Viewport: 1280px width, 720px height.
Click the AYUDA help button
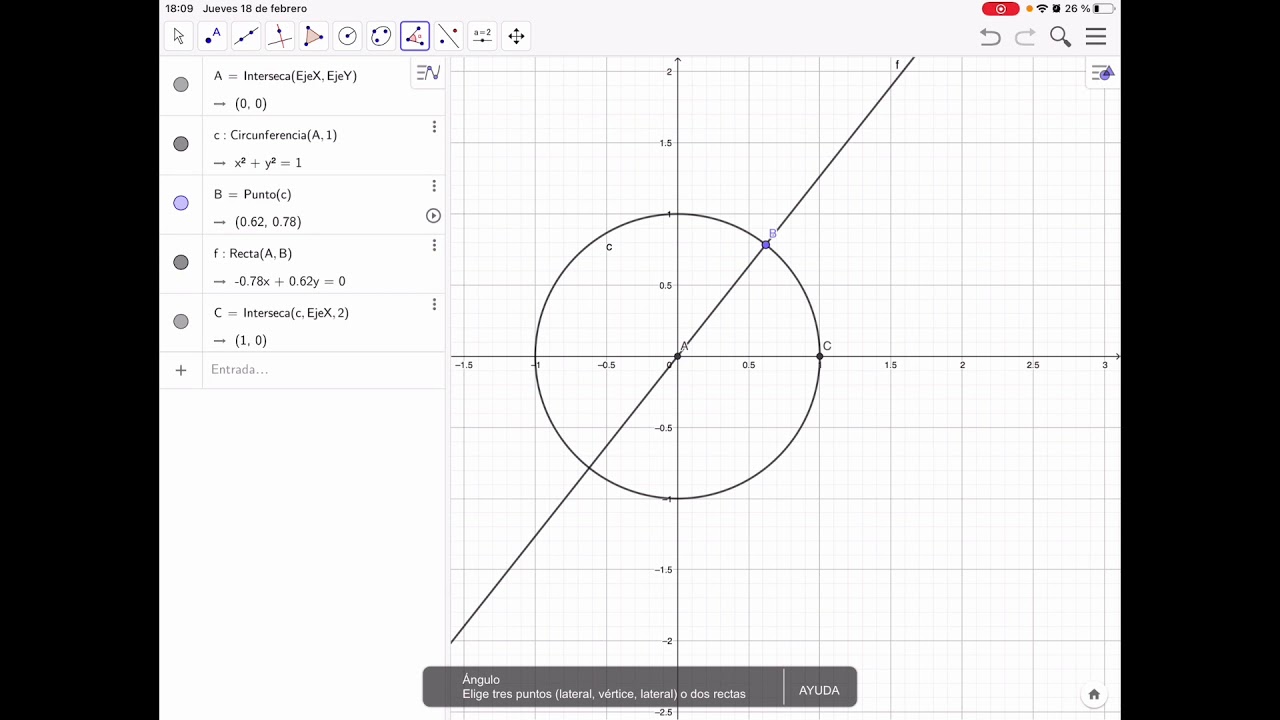pos(819,690)
